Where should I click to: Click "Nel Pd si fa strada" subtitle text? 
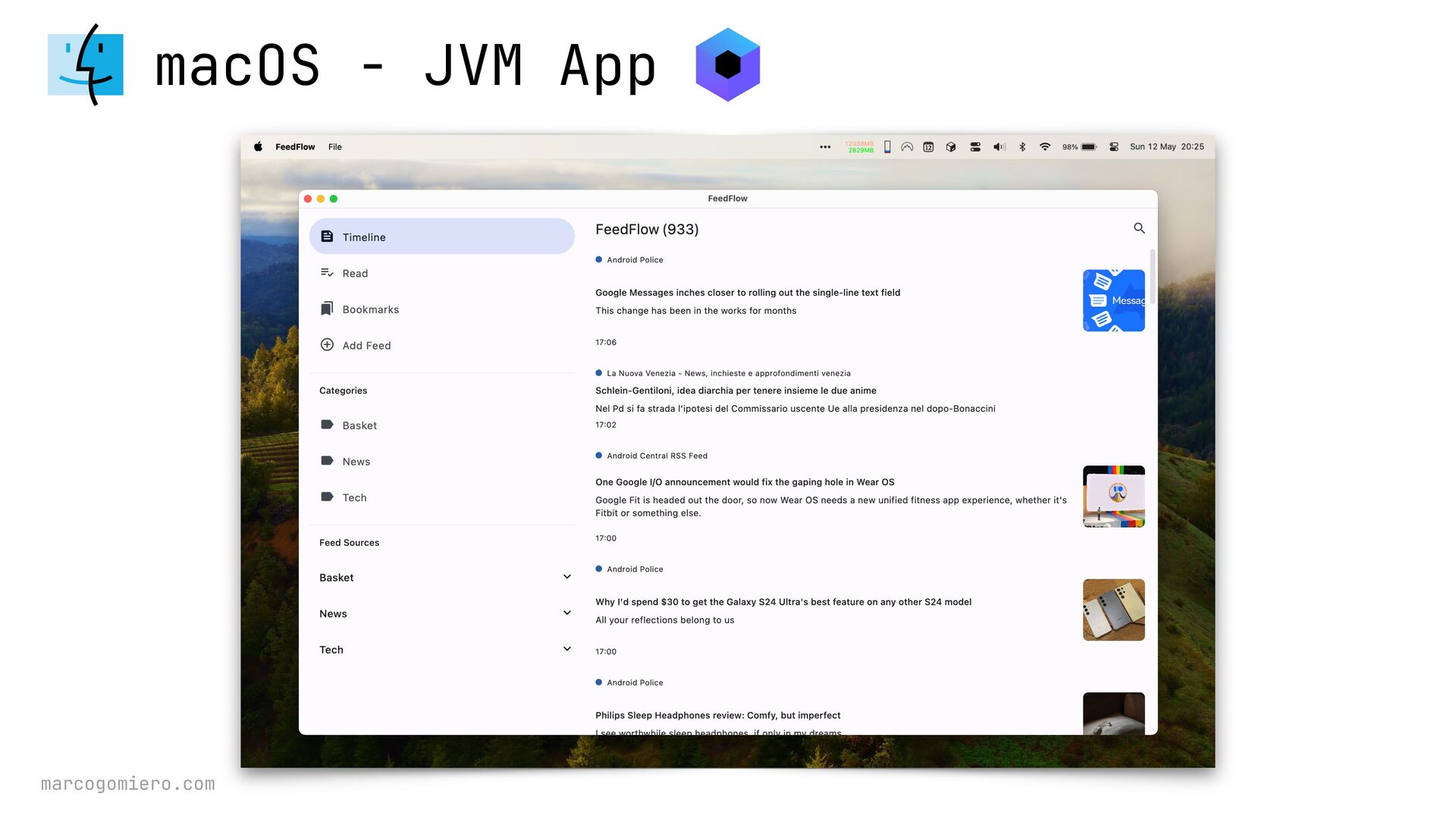[x=795, y=409]
